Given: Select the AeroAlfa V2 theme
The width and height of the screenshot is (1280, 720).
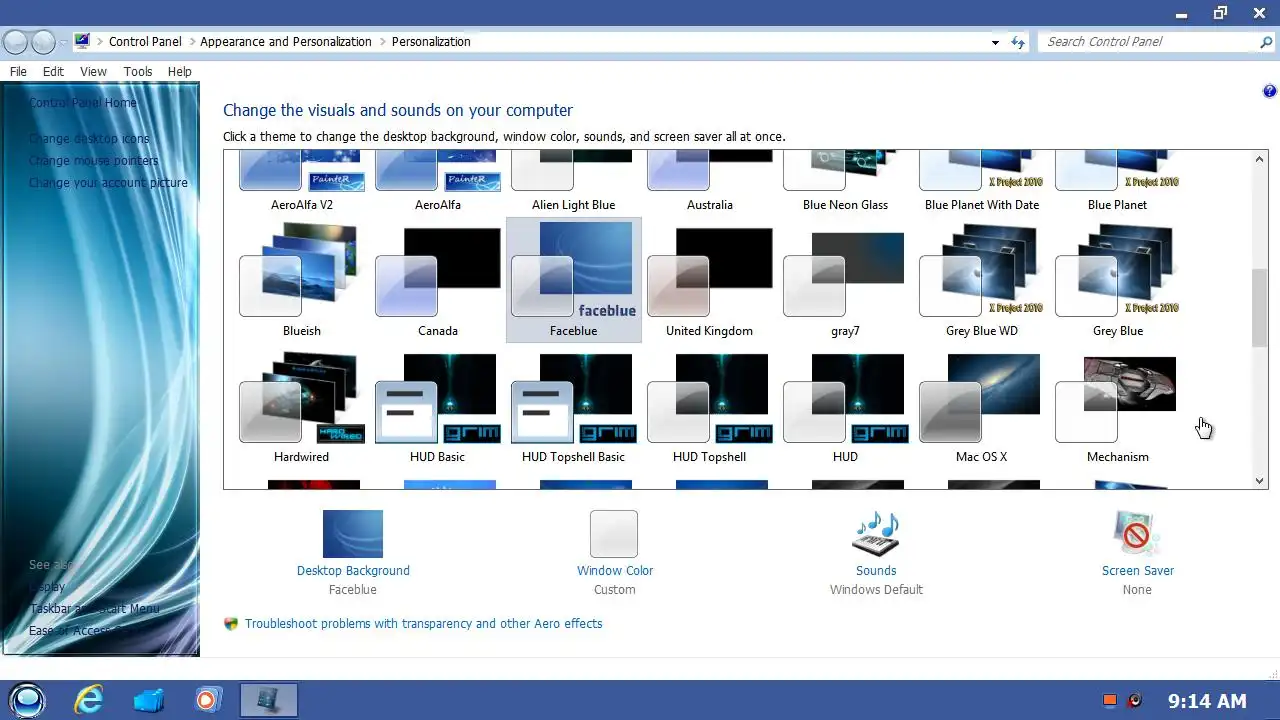Looking at the screenshot, I should tap(302, 182).
